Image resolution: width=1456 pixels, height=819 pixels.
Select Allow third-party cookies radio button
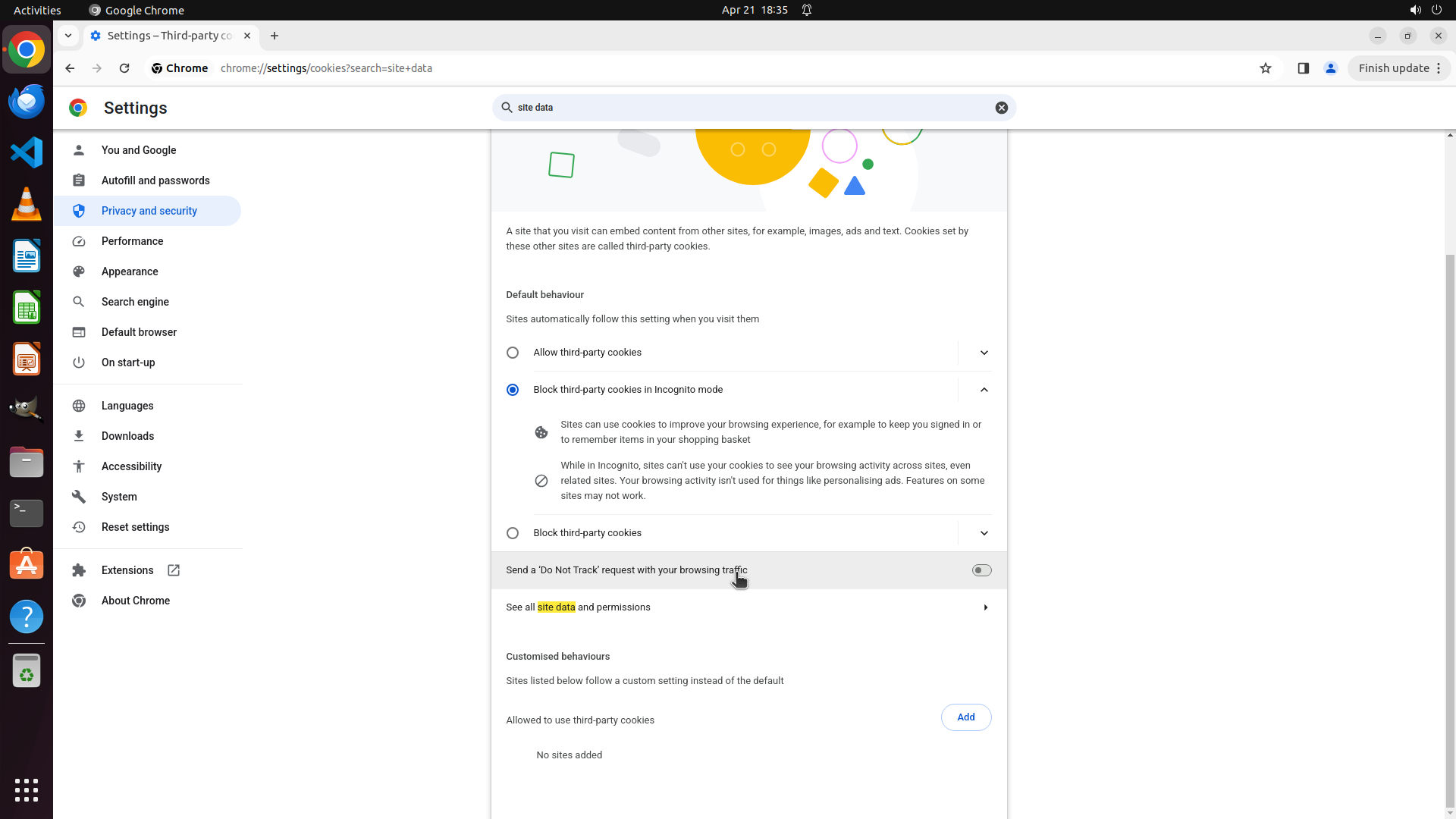513,353
